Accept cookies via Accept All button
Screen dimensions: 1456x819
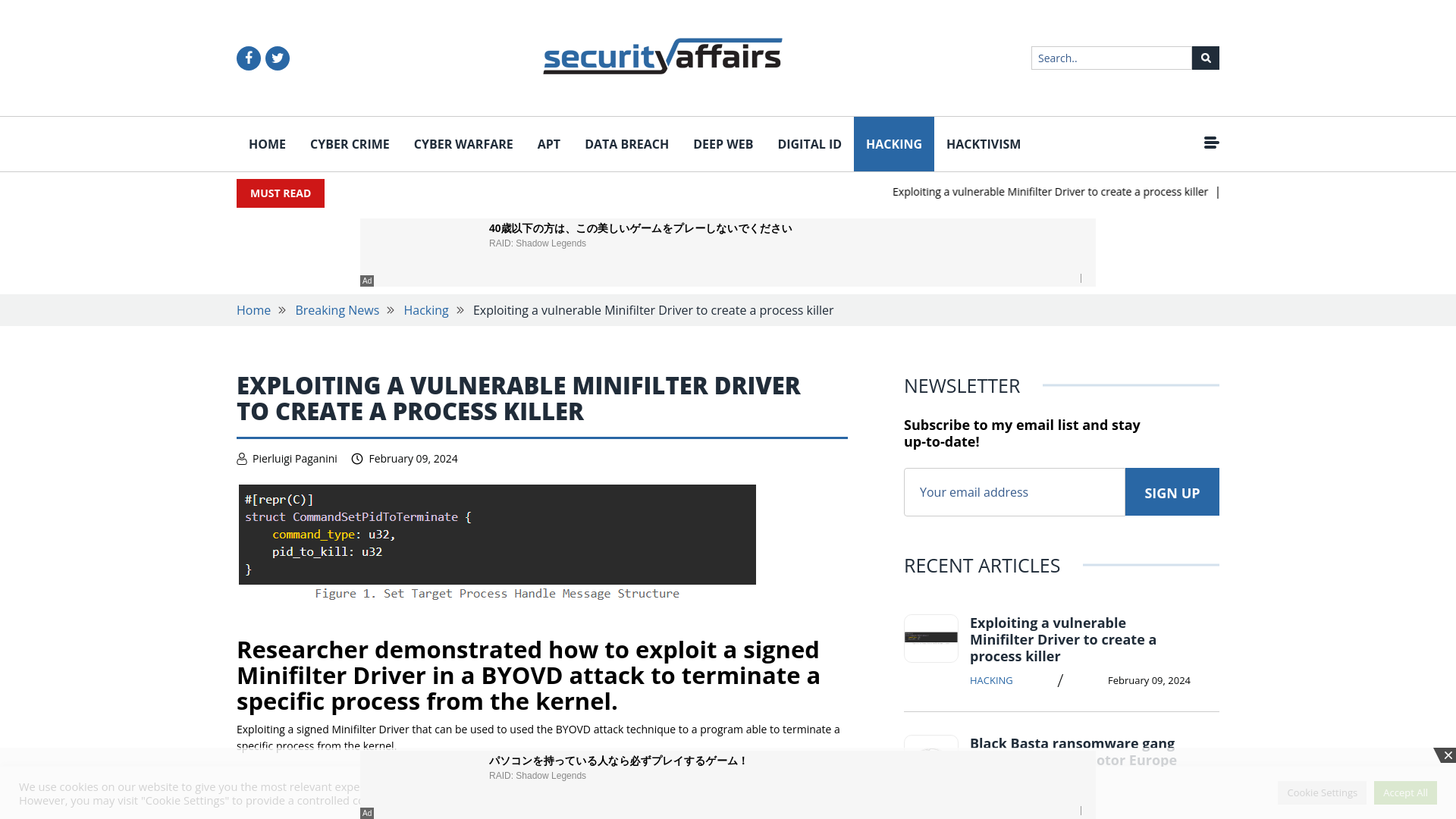(x=1405, y=792)
